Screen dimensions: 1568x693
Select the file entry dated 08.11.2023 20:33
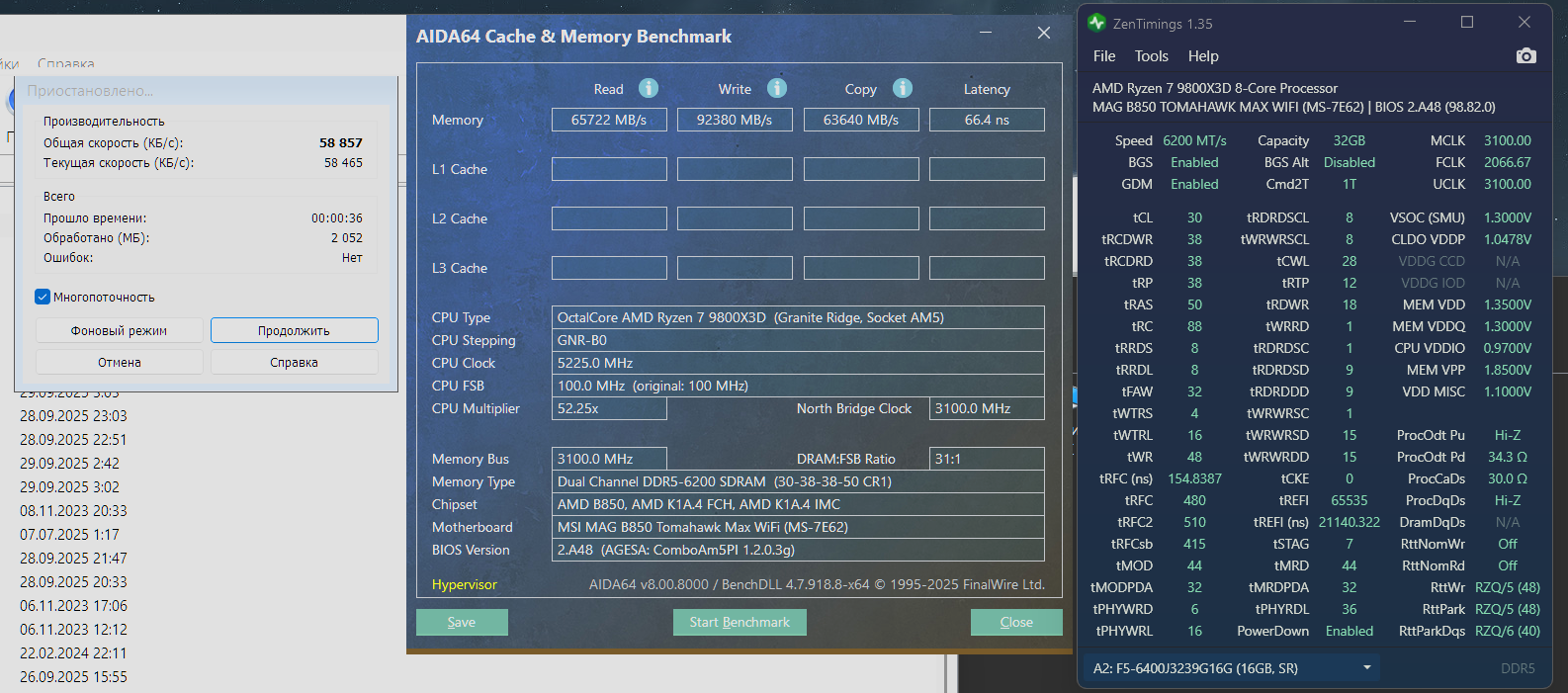pyautogui.click(x=73, y=511)
